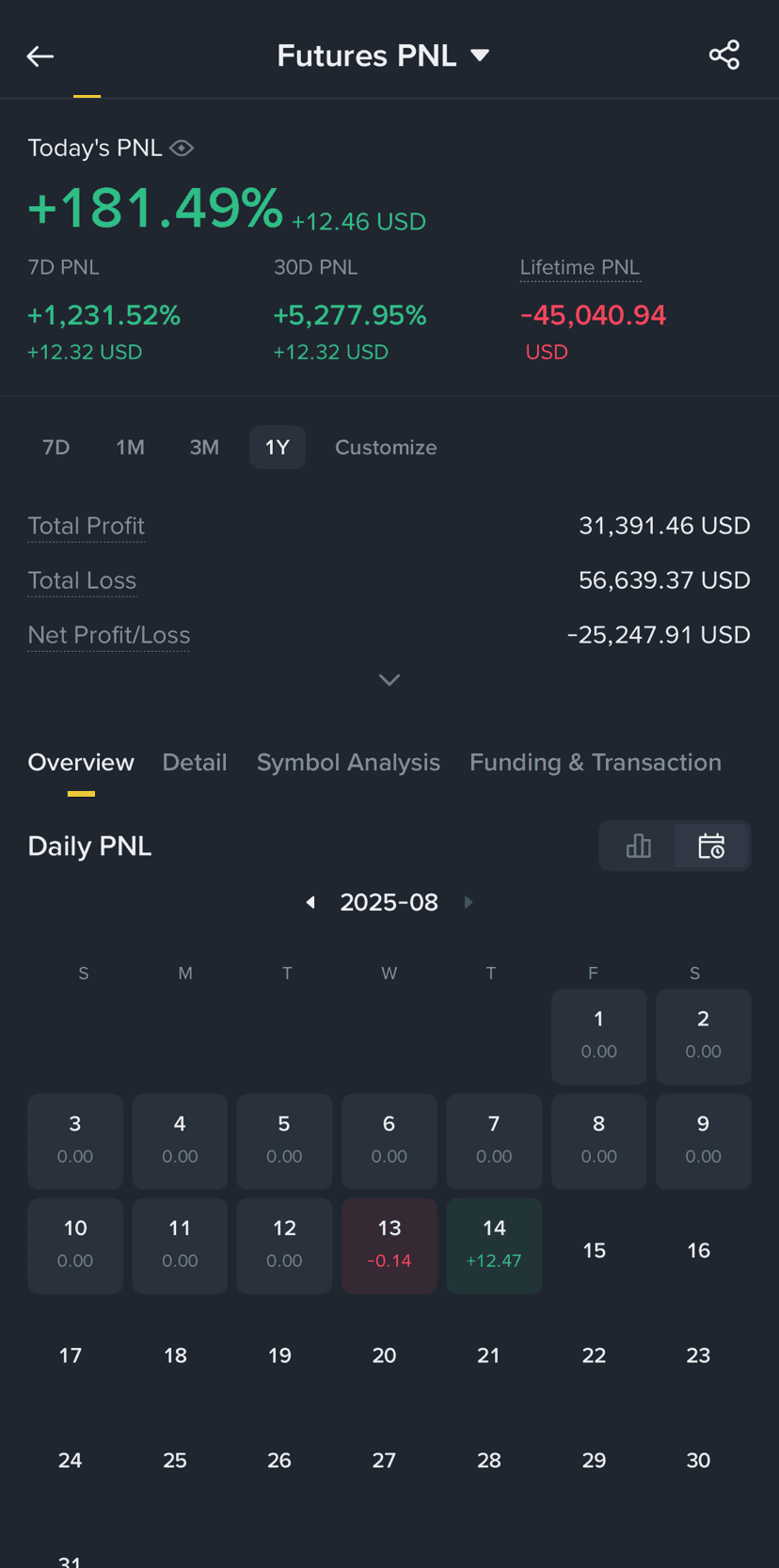Choose the 1Y time range
Viewport: 779px width, 1568px height.
pos(278,448)
